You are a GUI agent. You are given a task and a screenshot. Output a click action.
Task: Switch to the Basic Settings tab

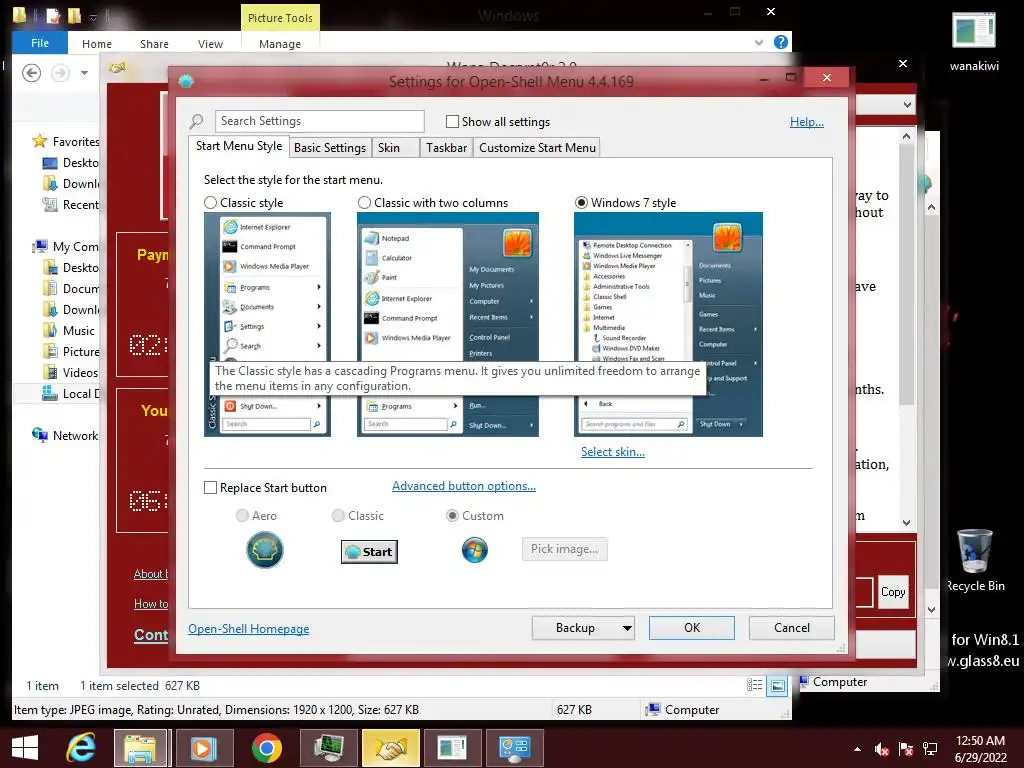[x=330, y=148]
